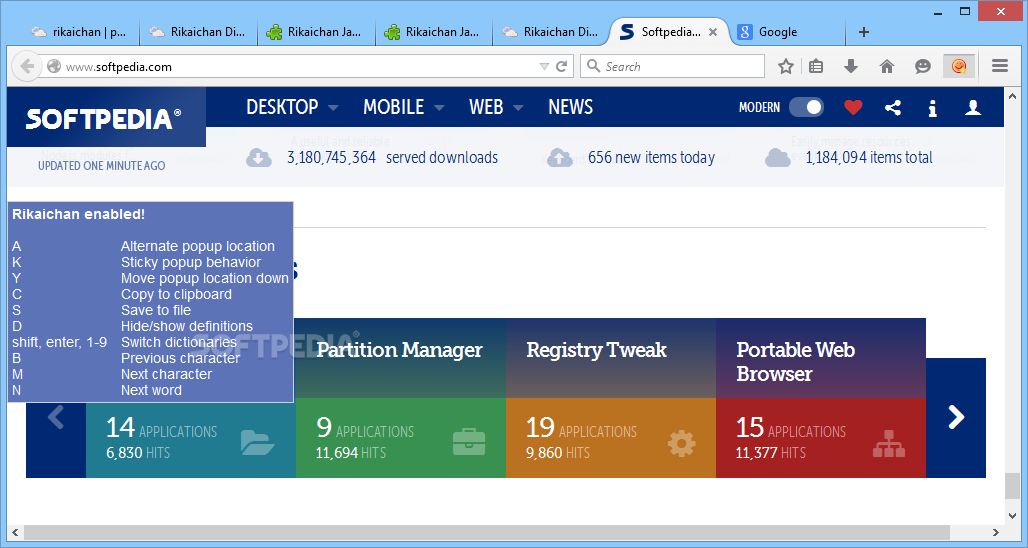The height and width of the screenshot is (548, 1028).
Task: Click the gear icon on Registry Tweak card
Action: click(682, 444)
